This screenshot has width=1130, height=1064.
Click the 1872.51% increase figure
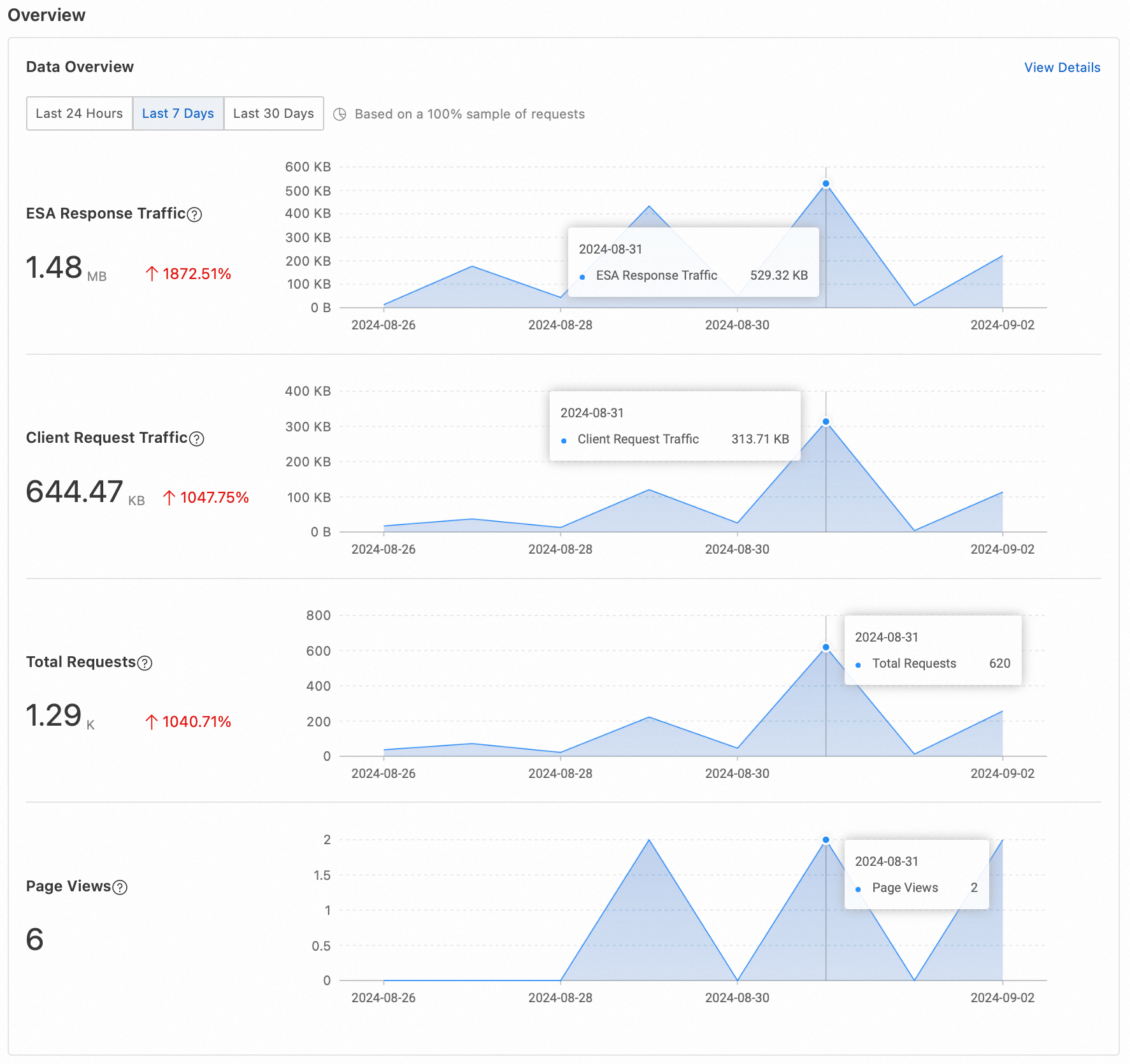click(x=189, y=274)
